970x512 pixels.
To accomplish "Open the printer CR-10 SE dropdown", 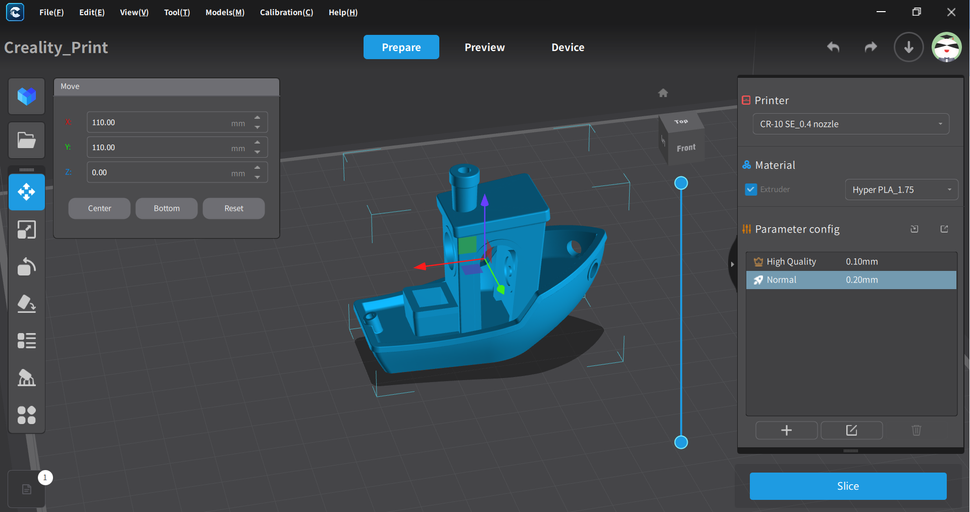I will (x=849, y=123).
